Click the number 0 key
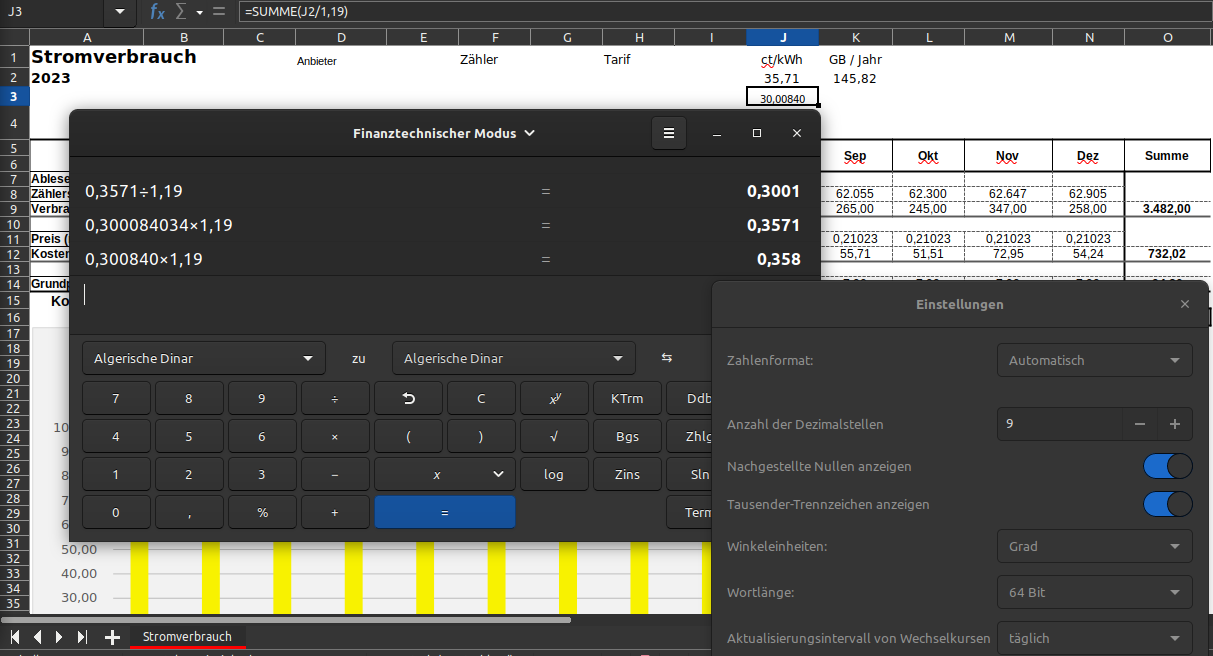1213x656 pixels. pos(116,512)
